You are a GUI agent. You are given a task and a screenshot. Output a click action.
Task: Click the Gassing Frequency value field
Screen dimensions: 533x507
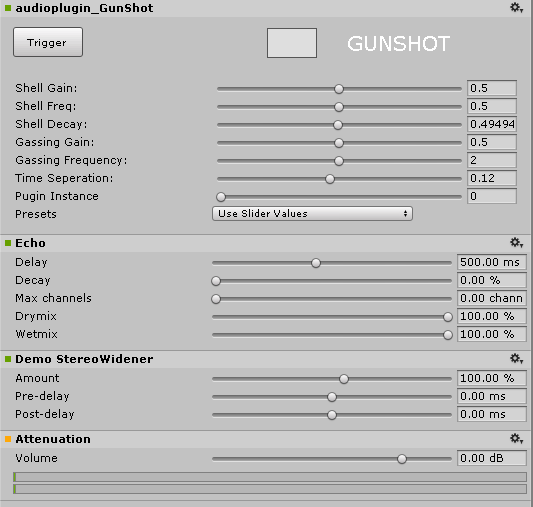(x=492, y=160)
